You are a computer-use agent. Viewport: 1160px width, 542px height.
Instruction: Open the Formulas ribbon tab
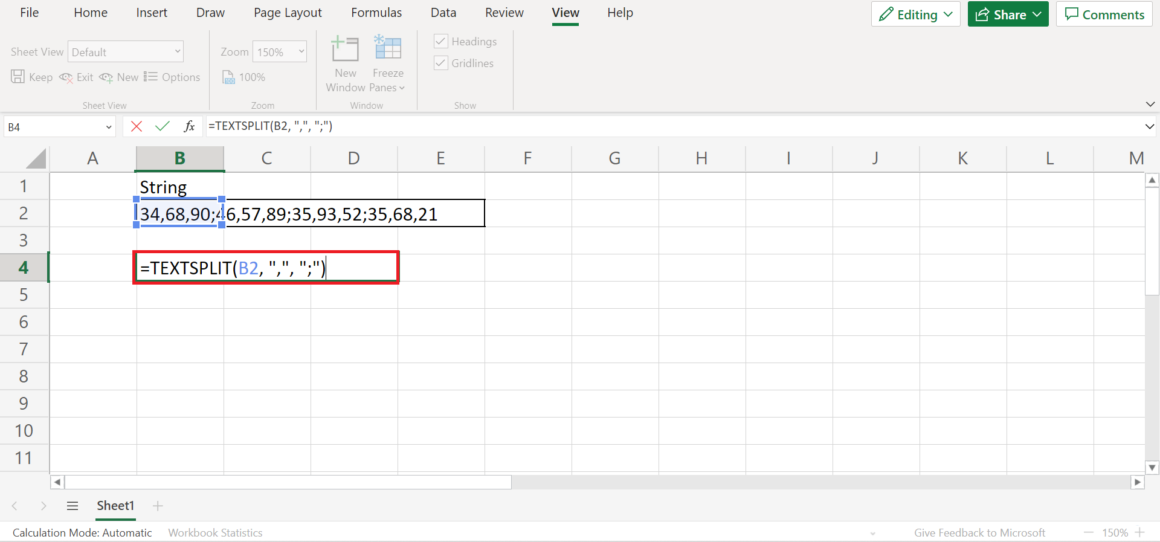click(376, 13)
